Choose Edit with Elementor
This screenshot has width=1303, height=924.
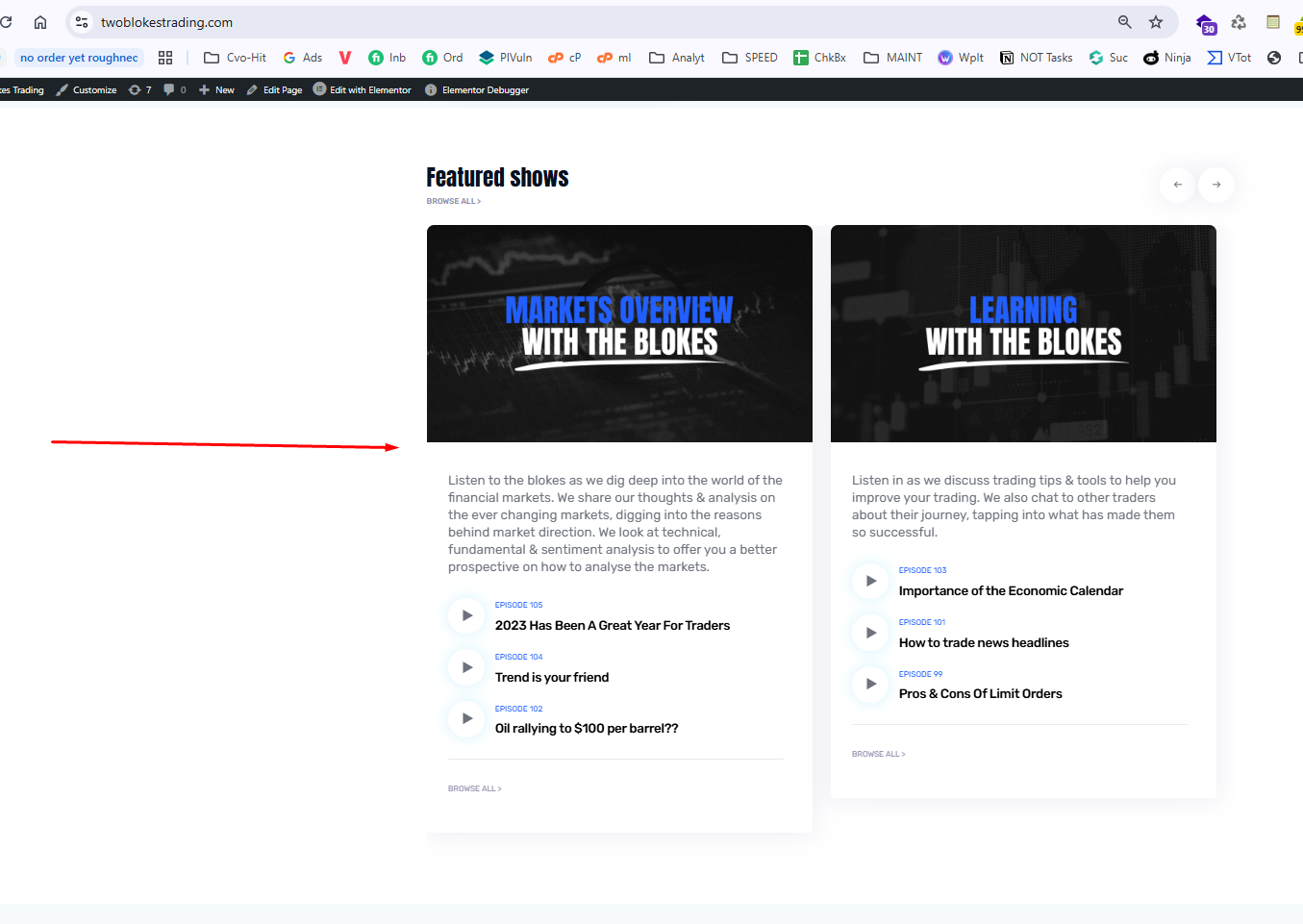(362, 89)
